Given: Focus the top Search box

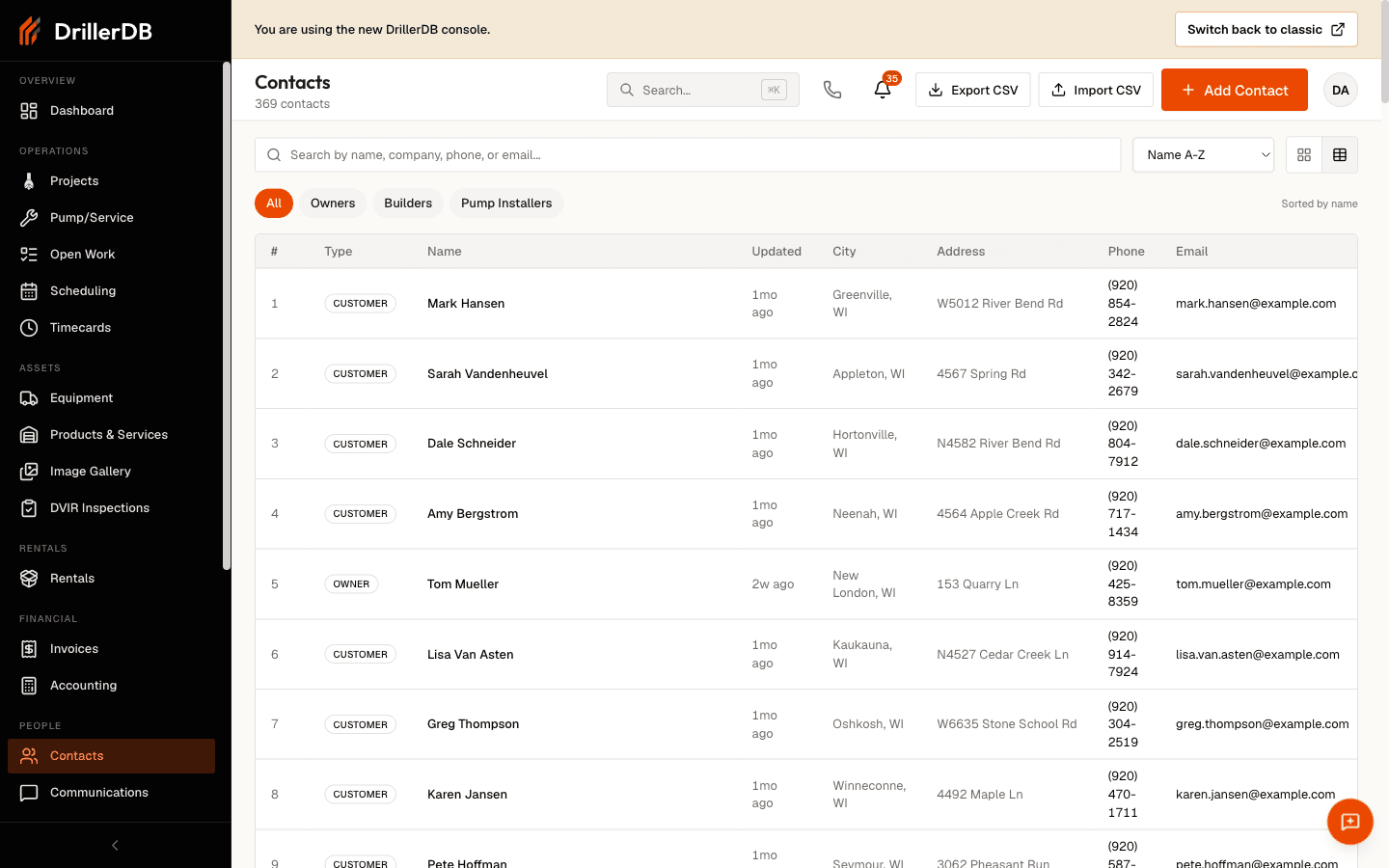Looking at the screenshot, I should pyautogui.click(x=703, y=90).
